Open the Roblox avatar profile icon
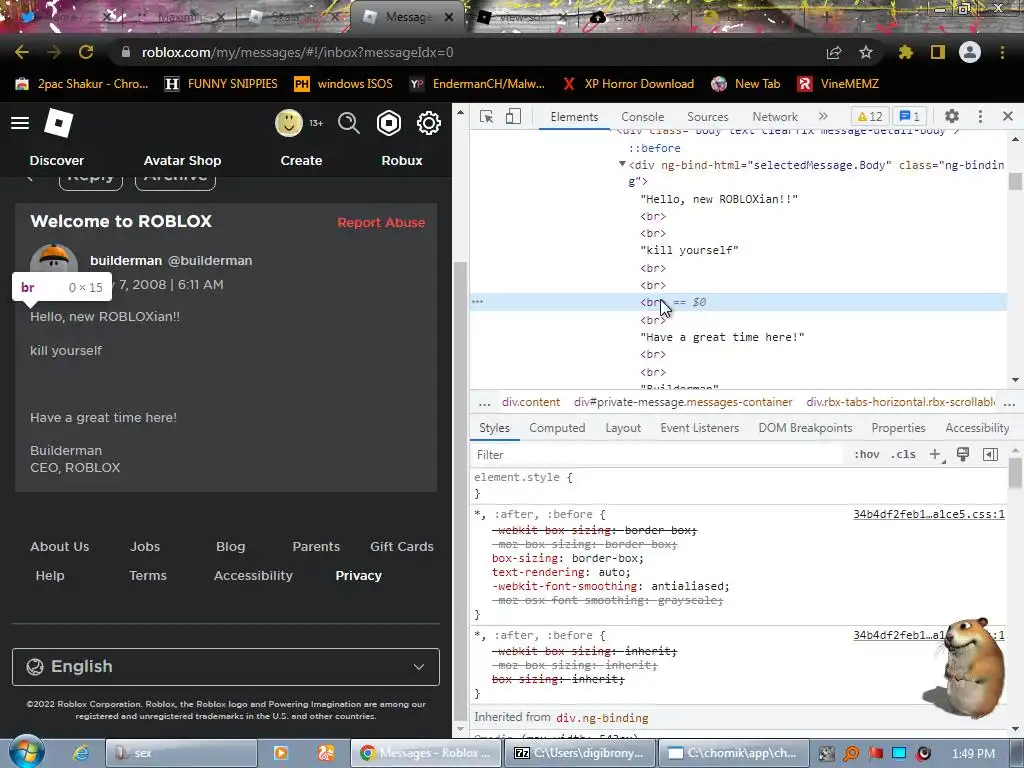 pyautogui.click(x=288, y=123)
